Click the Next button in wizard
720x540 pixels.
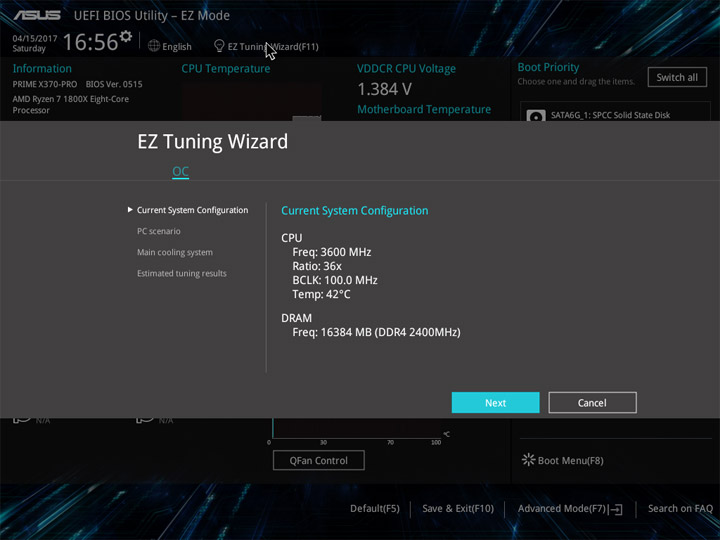(495, 403)
